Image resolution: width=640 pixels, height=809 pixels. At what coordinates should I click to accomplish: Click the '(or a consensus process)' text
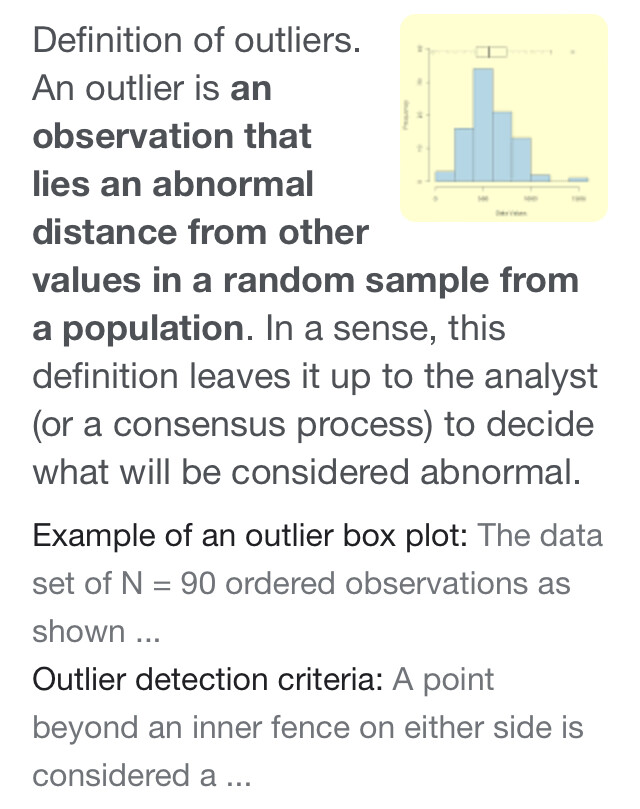click(x=232, y=425)
